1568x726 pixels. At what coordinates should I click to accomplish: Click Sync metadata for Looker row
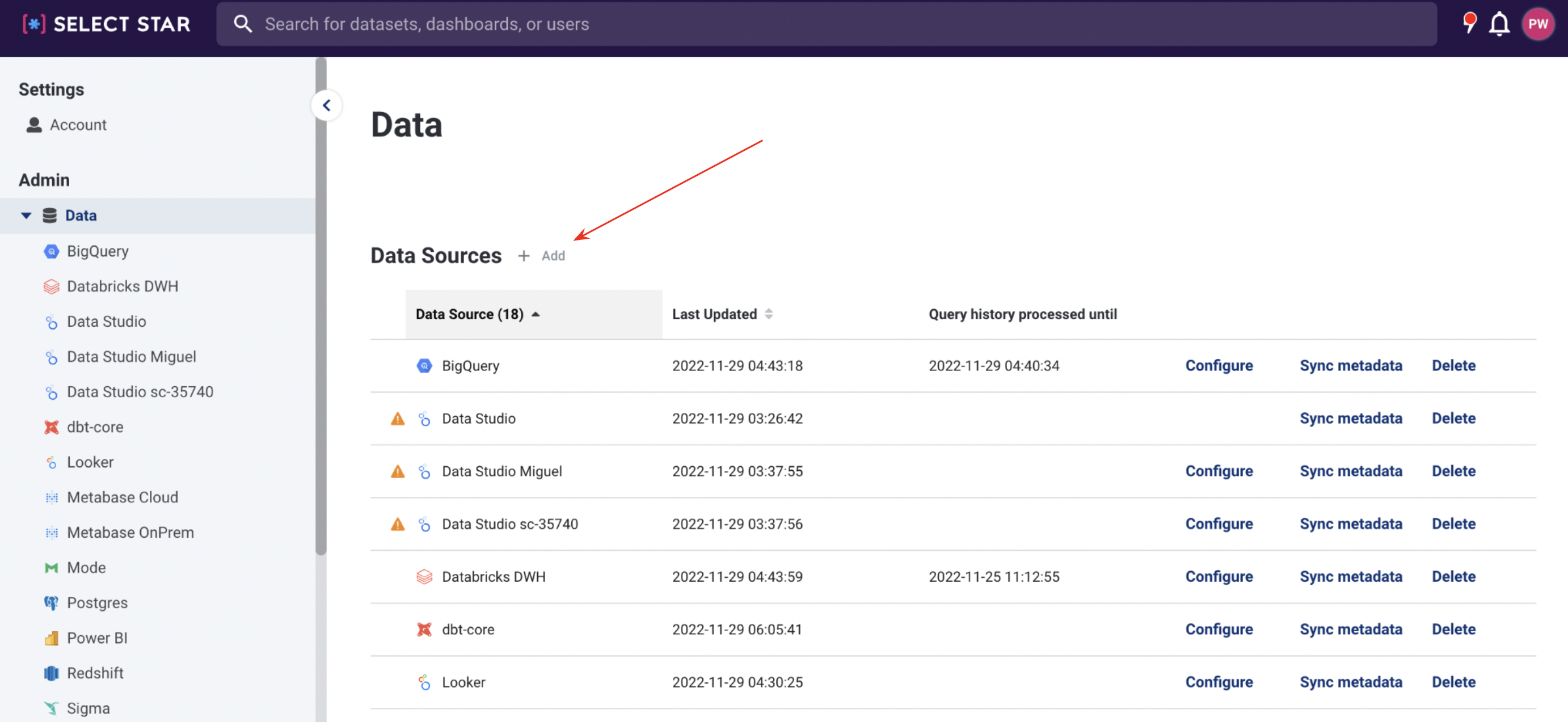coord(1350,682)
